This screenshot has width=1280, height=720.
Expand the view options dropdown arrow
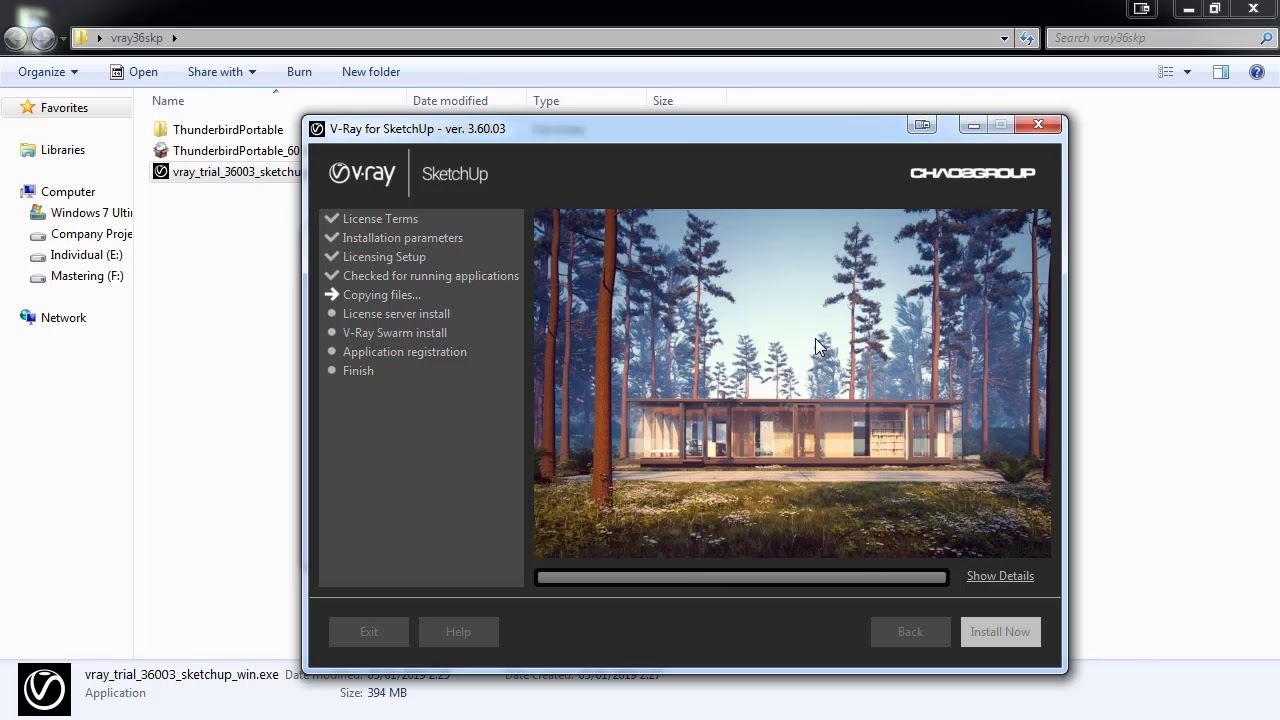coord(1187,72)
